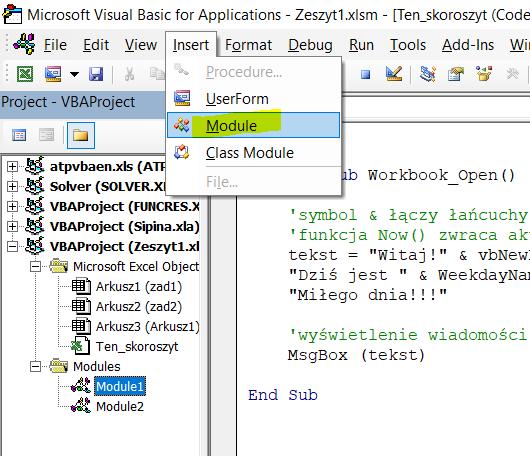
Task: Click the Project - VBAProject panel title
Action: [x=68, y=102]
